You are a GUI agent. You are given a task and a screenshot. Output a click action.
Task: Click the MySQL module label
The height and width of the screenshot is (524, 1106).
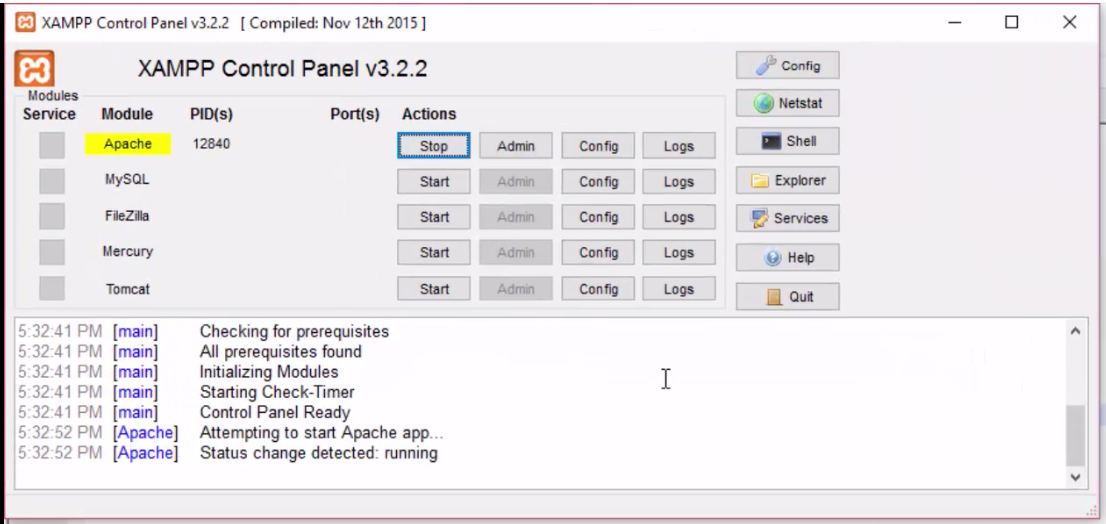(127, 179)
